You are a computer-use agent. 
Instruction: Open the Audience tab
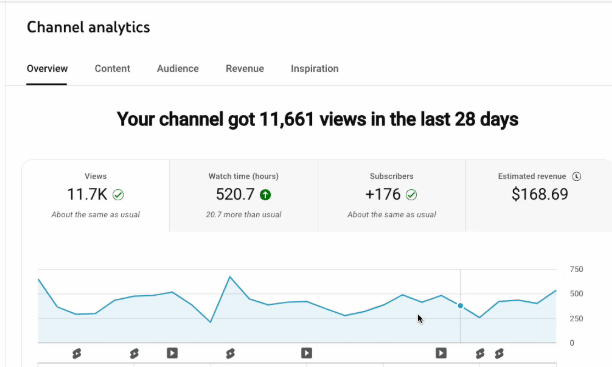pyautogui.click(x=178, y=69)
